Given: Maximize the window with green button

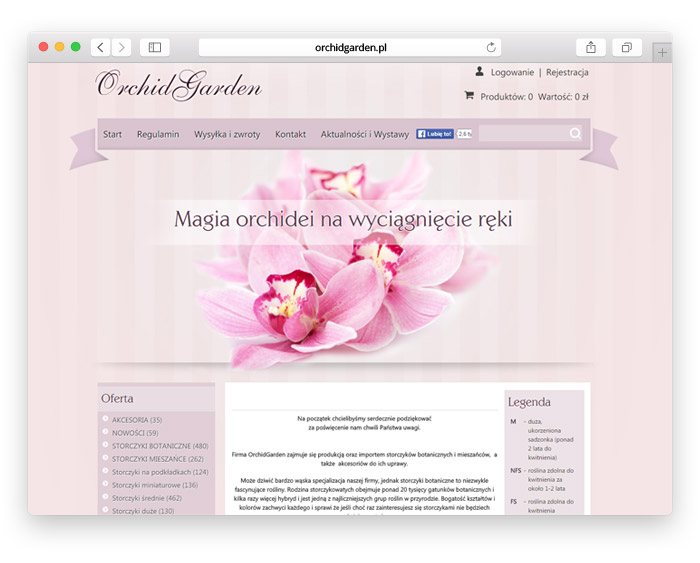Looking at the screenshot, I should point(75,47).
